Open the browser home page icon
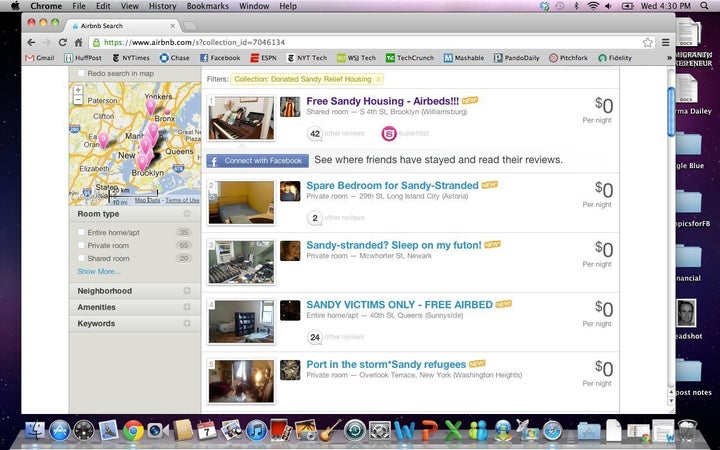The image size is (720, 450). point(78,42)
